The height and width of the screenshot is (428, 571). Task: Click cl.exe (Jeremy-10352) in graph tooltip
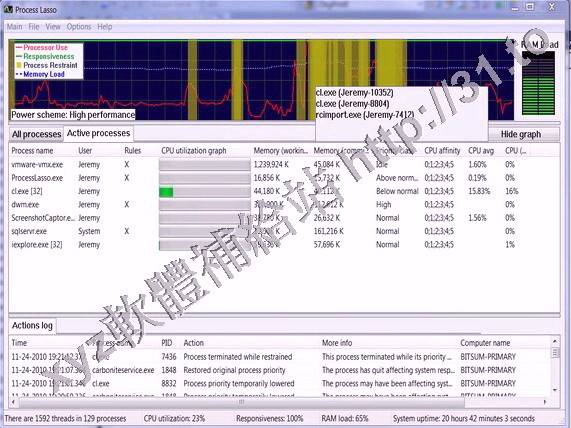355,93
